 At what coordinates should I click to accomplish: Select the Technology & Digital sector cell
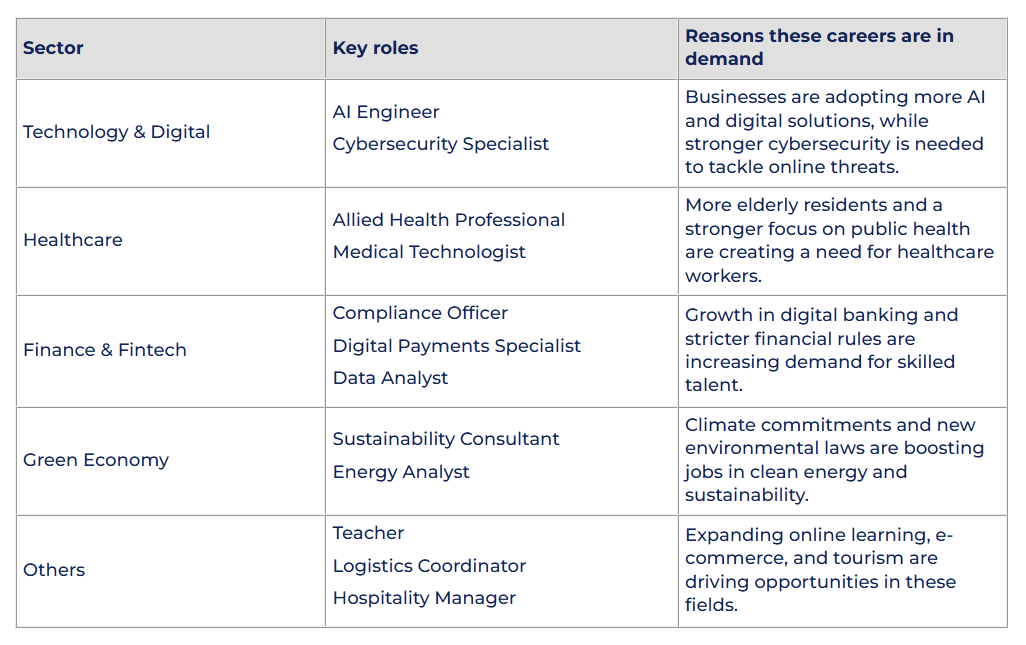[x=117, y=132]
